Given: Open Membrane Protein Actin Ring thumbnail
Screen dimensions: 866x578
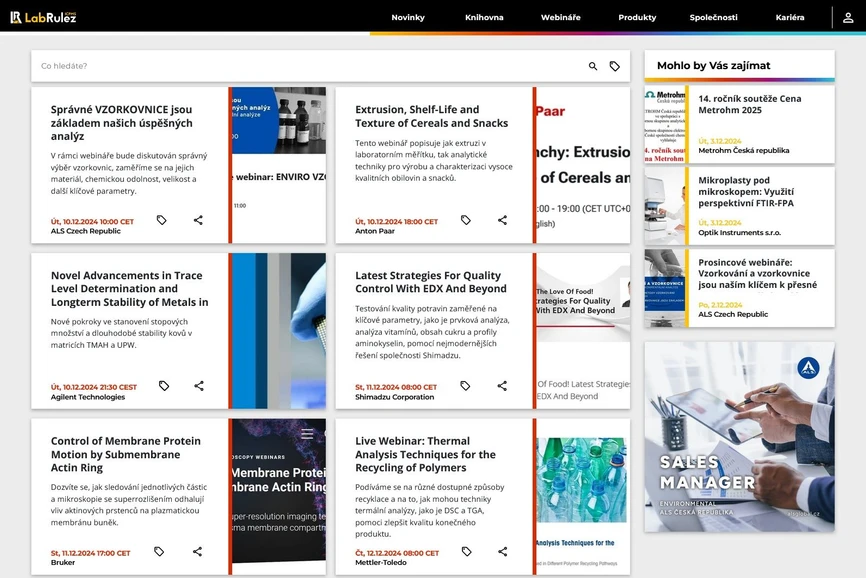Looking at the screenshot, I should tap(279, 496).
